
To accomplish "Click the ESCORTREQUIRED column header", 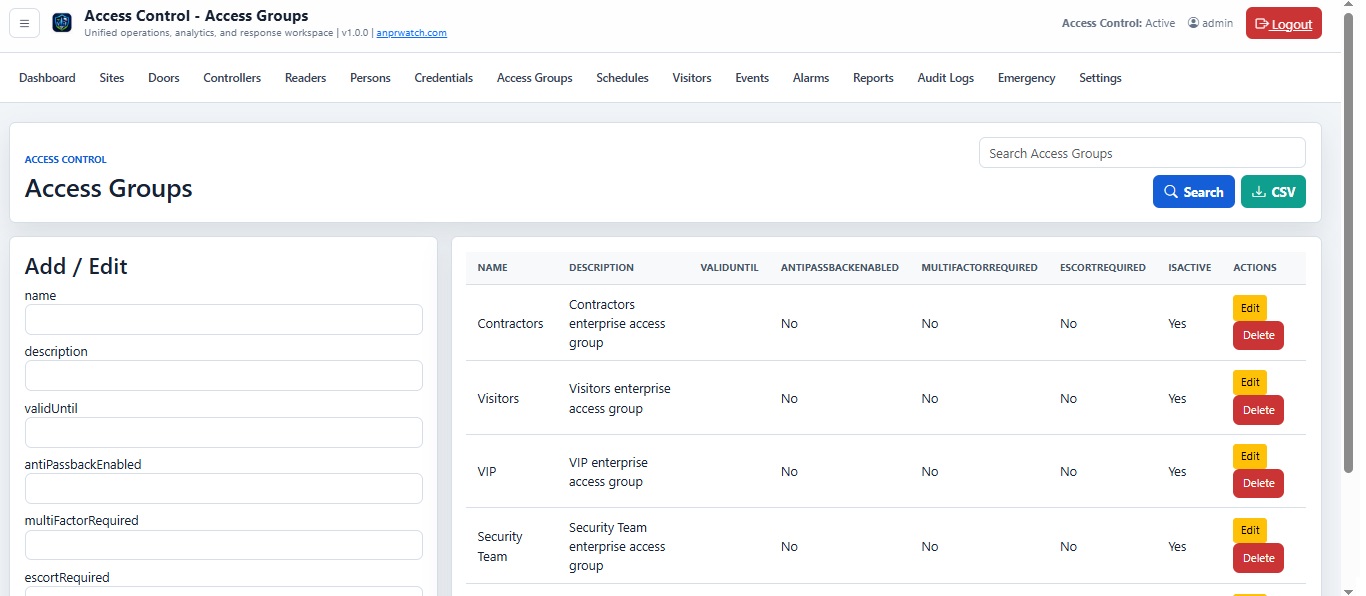I will 1103,268.
